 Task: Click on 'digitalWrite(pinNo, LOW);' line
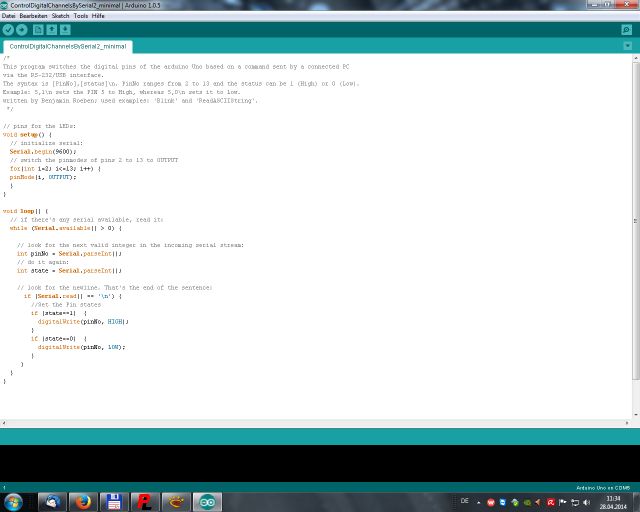click(x=82, y=347)
